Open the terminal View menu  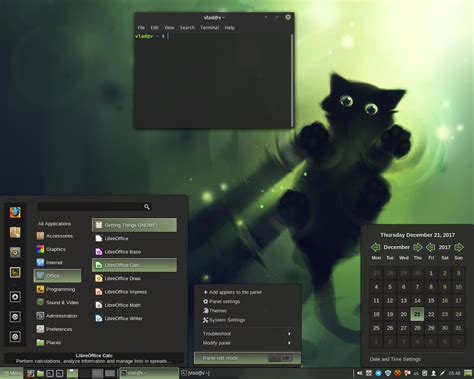tap(169, 28)
